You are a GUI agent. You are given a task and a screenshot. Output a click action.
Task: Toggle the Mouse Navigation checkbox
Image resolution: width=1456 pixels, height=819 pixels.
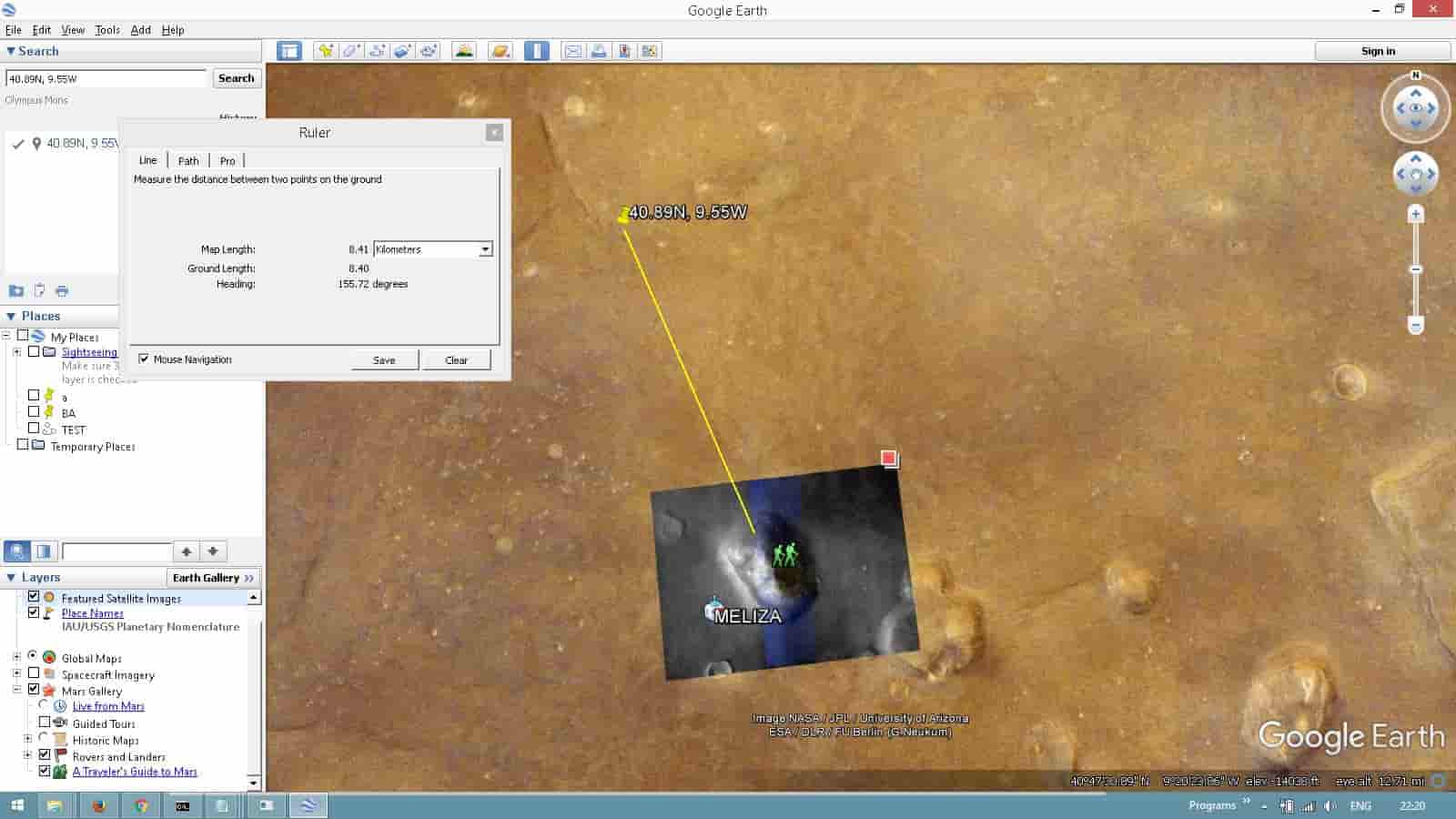tap(144, 359)
